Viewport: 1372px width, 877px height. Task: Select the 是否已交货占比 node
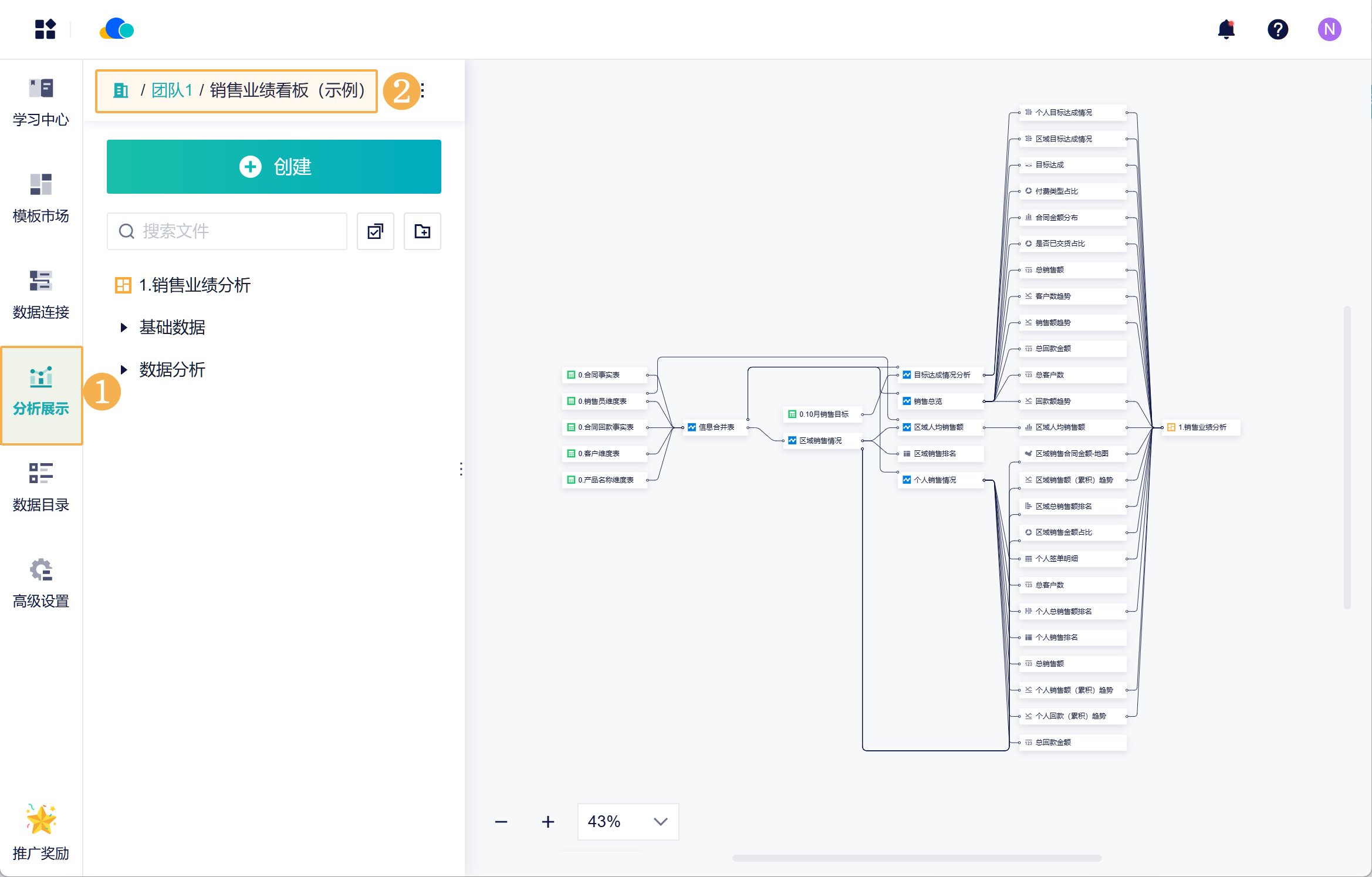[1073, 244]
